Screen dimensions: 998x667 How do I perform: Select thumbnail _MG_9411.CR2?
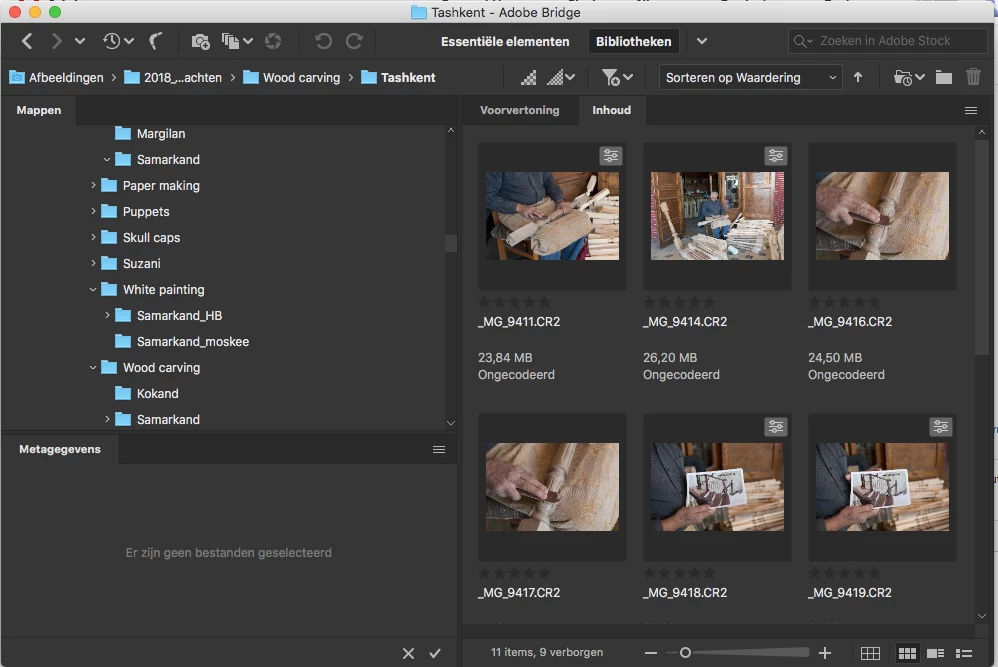tap(552, 216)
